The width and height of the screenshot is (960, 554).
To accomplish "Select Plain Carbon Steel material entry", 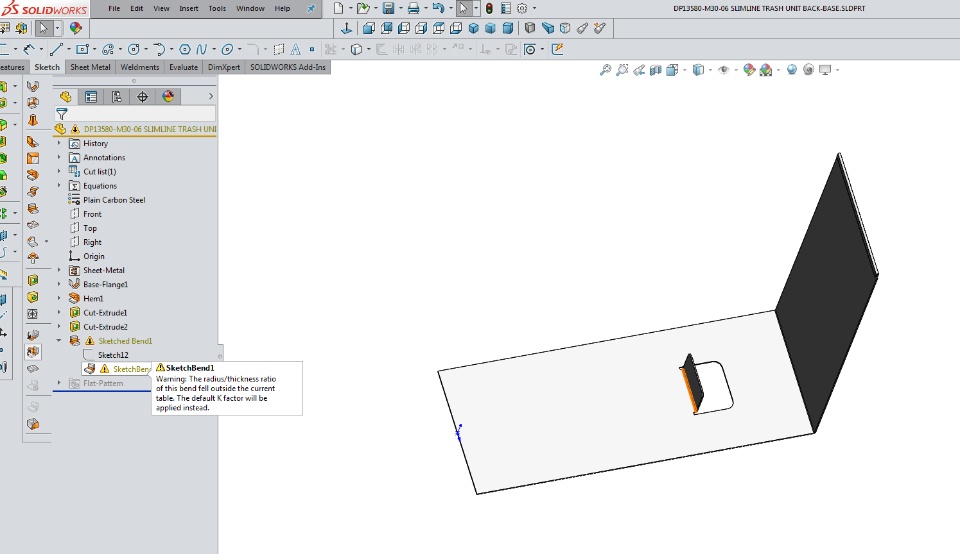I will click(x=113, y=200).
